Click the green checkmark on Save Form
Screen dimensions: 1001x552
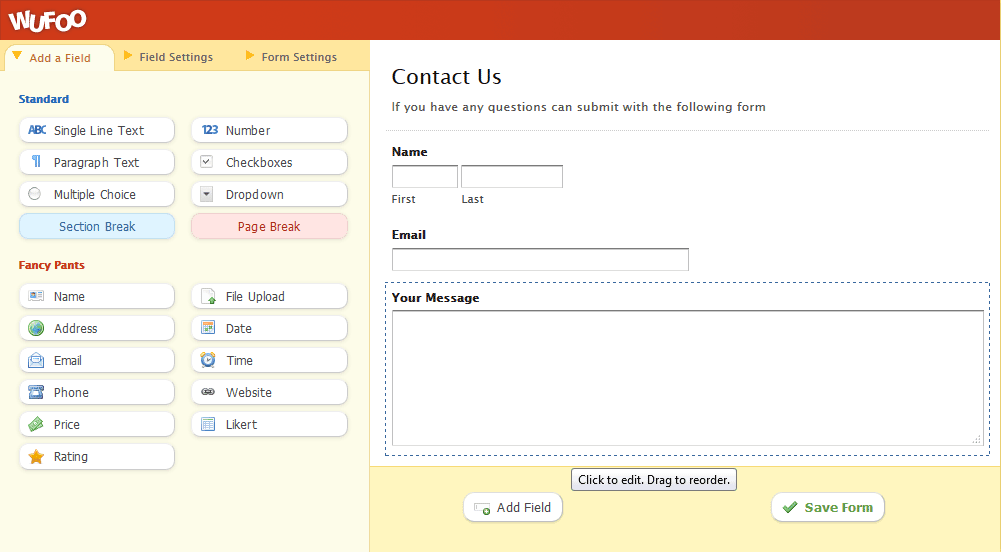[790, 507]
